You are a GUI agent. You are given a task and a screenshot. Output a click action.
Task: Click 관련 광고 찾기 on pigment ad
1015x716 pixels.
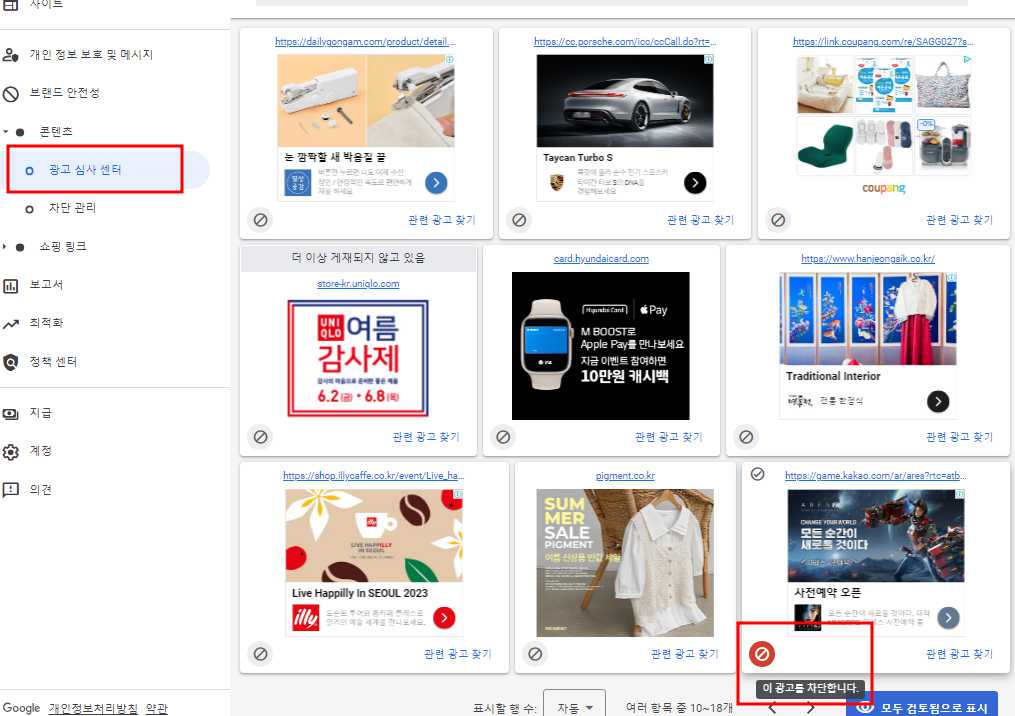(685, 654)
